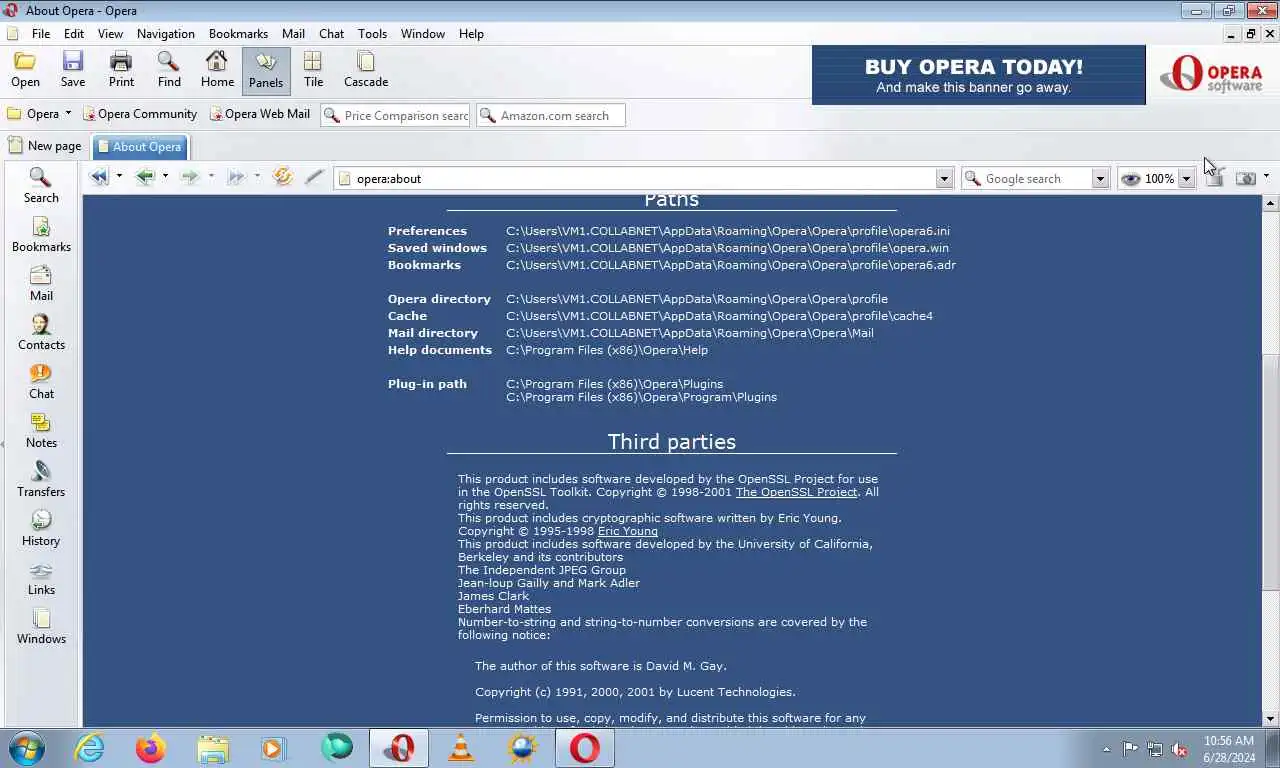Open the View menu
This screenshot has width=1280, height=768.
[110, 33]
